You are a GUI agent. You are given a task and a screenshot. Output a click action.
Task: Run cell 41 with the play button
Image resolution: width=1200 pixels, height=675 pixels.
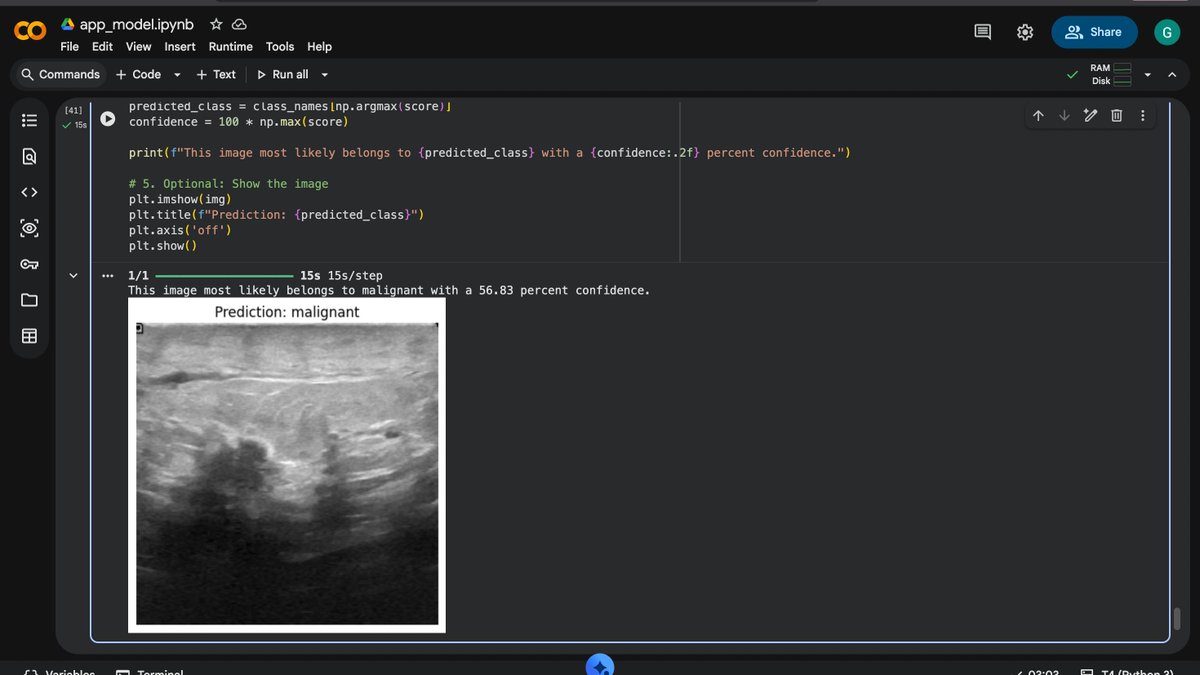[x=107, y=118]
